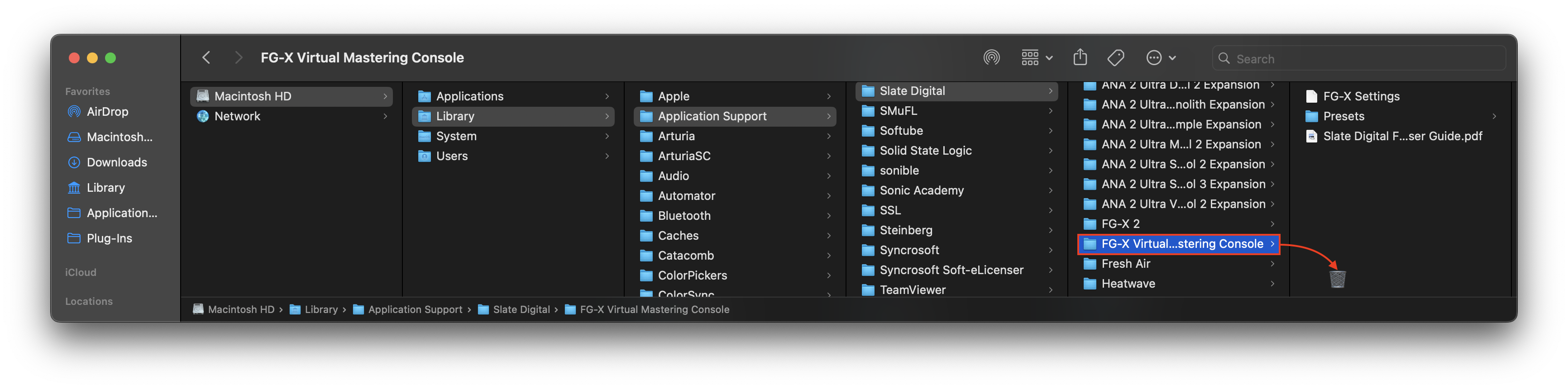
Task: Select the Heatwave folder
Action: 1178,284
